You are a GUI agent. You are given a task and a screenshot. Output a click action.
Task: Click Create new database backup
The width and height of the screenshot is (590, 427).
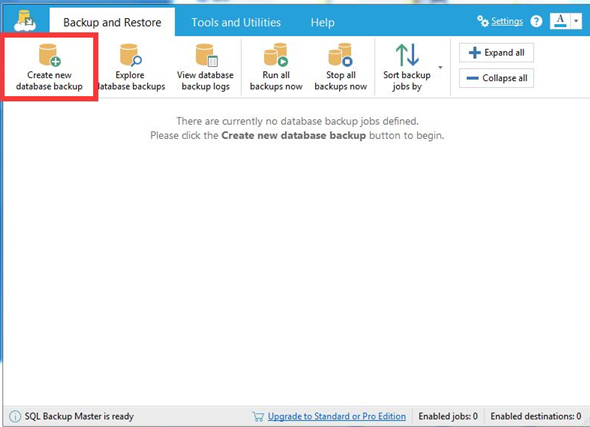coord(49,67)
